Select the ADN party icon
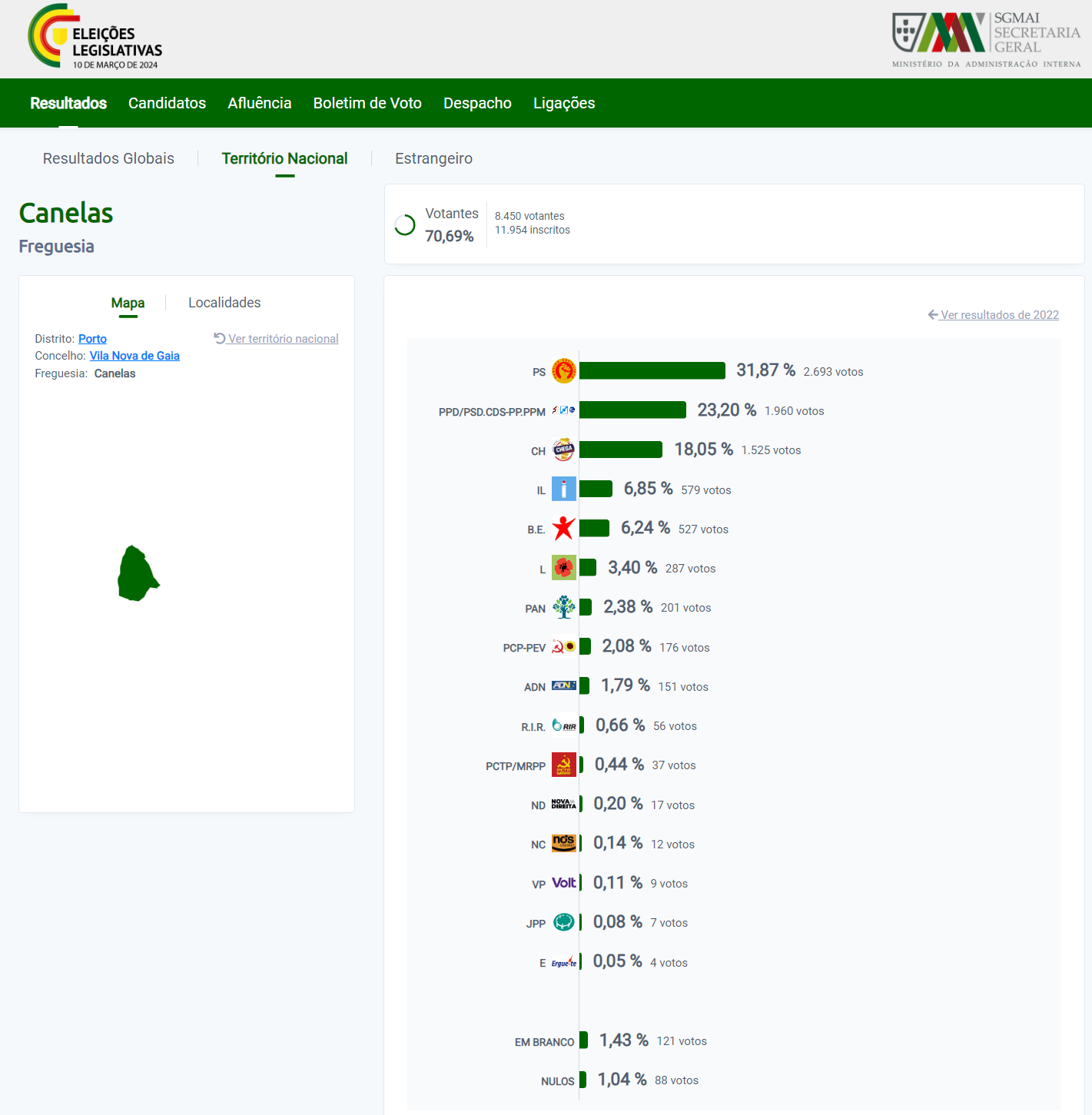Viewport: 1092px width, 1115px height. (x=565, y=685)
